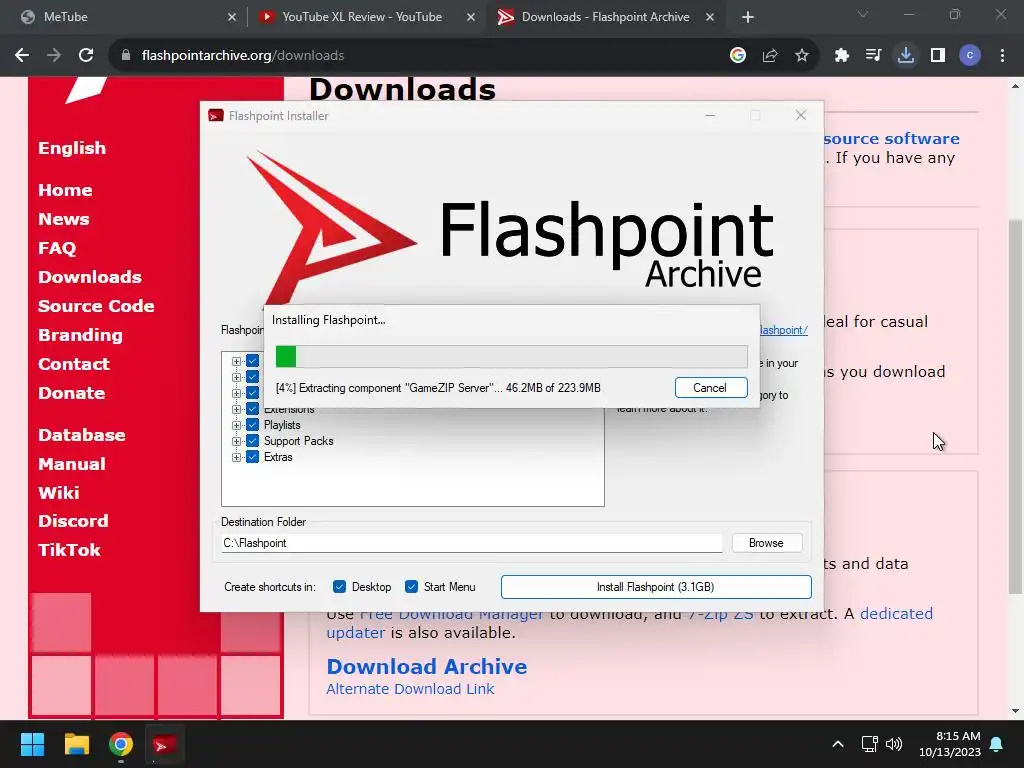This screenshot has height=768, width=1024.
Task: Open the Database sidebar link
Action: click(82, 435)
